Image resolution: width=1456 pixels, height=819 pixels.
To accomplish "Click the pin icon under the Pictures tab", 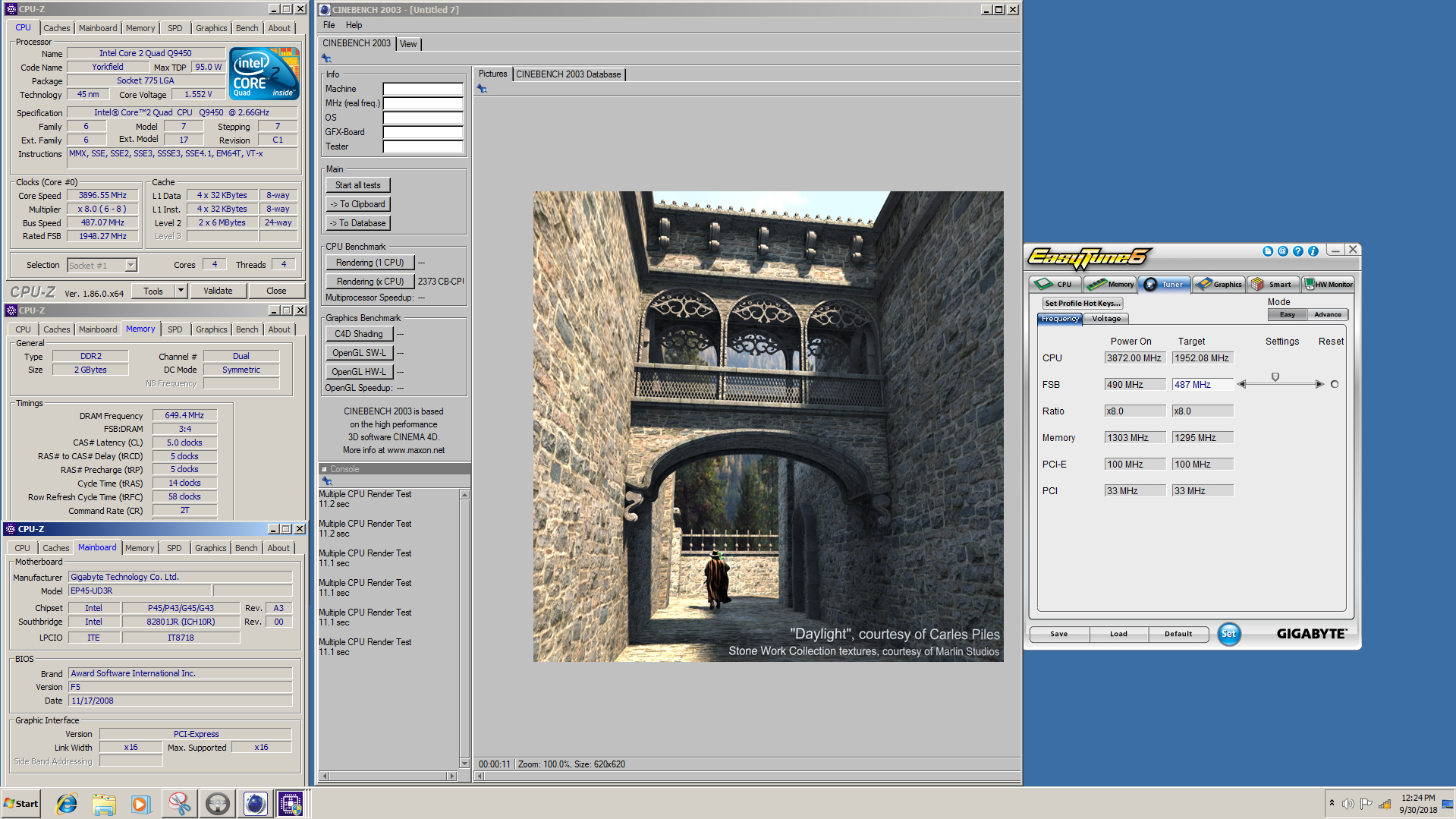I will coord(482,89).
